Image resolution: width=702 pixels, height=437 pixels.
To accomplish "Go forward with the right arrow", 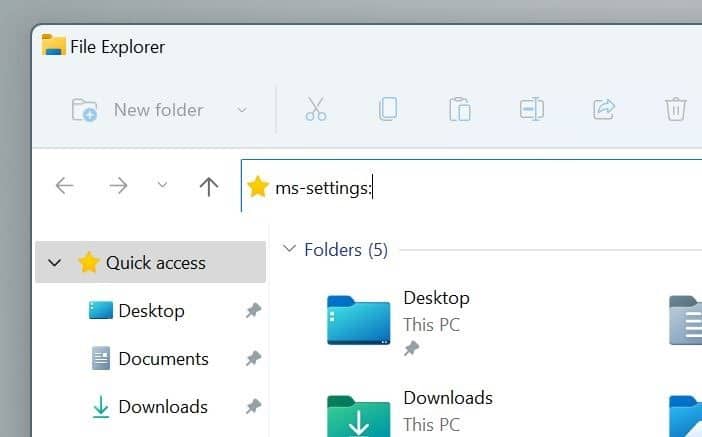I will (x=119, y=185).
